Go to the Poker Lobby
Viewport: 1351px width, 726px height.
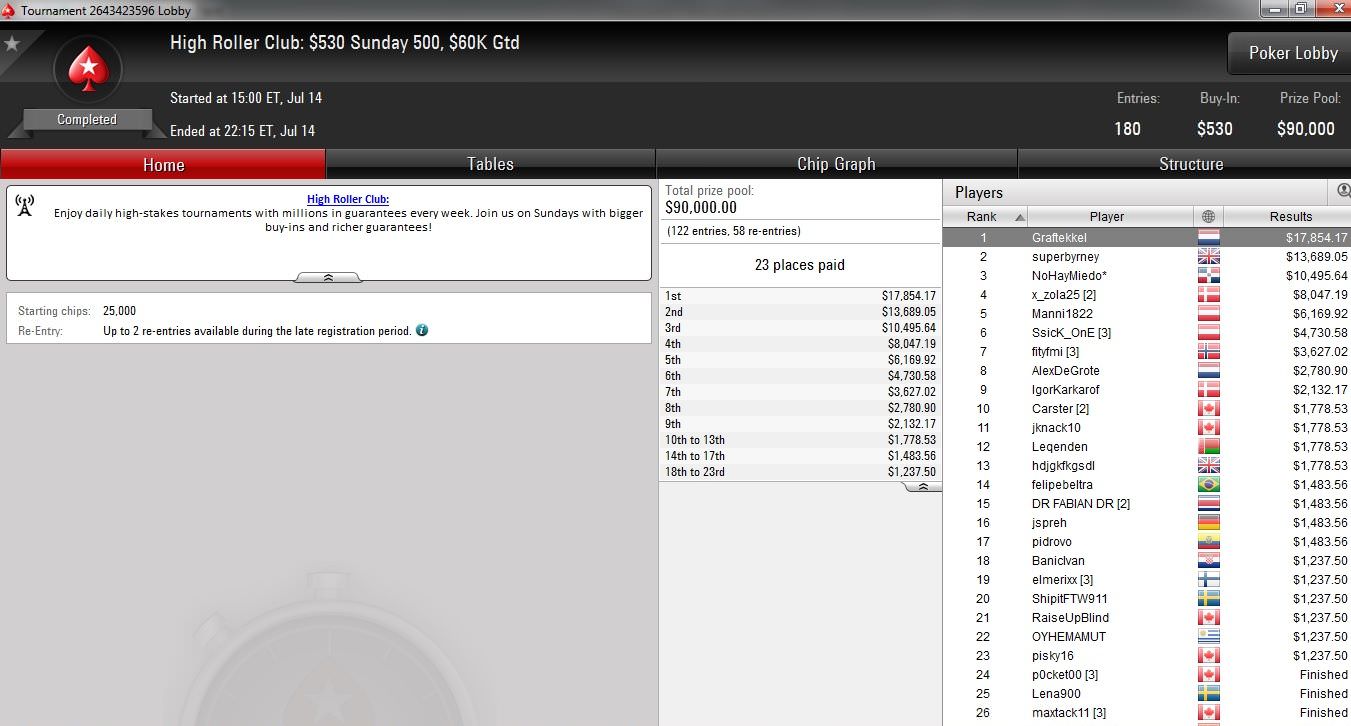pyautogui.click(x=1292, y=53)
